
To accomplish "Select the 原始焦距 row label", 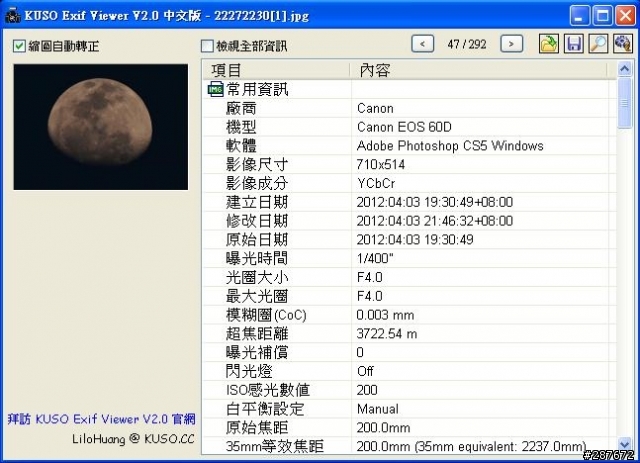I will [x=257, y=427].
